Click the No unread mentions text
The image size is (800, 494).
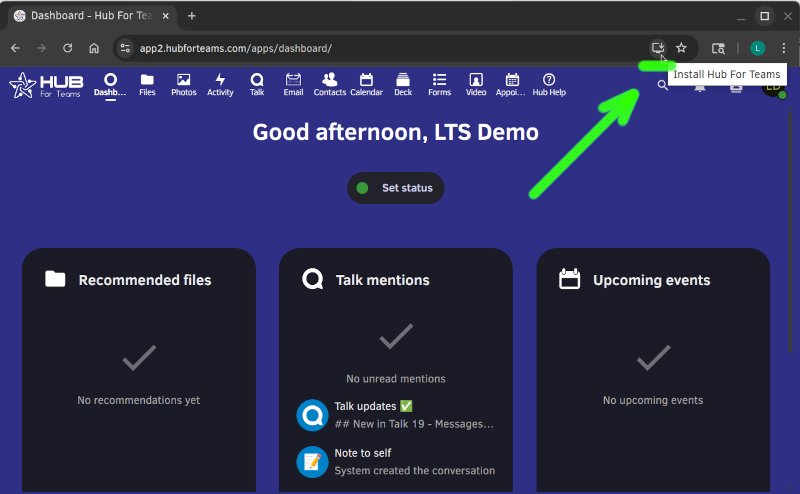(396, 379)
